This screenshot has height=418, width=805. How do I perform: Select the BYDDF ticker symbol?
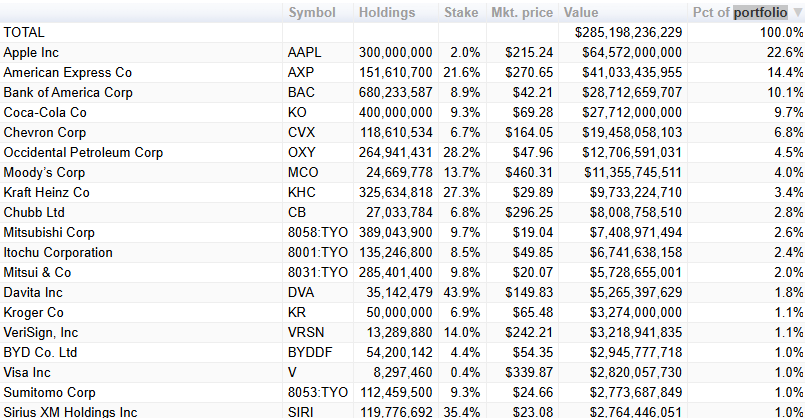tap(308, 352)
